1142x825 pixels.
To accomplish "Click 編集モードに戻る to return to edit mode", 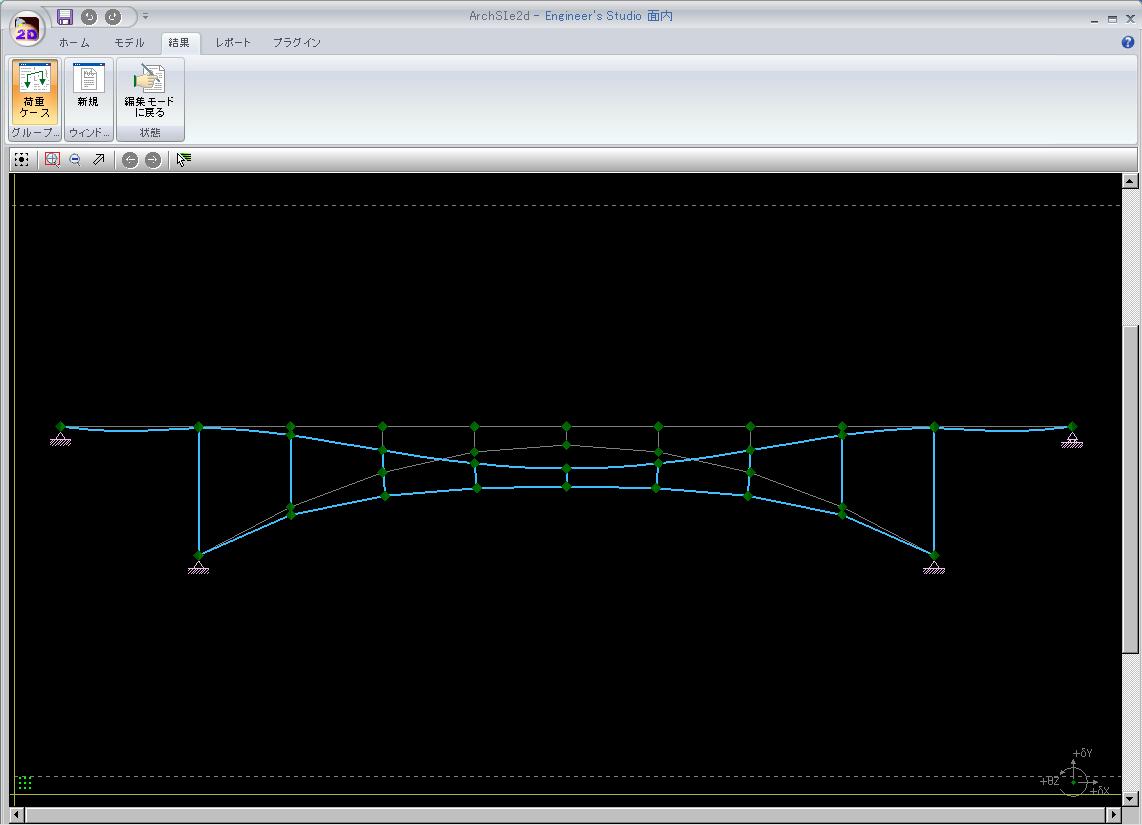I will (150, 91).
